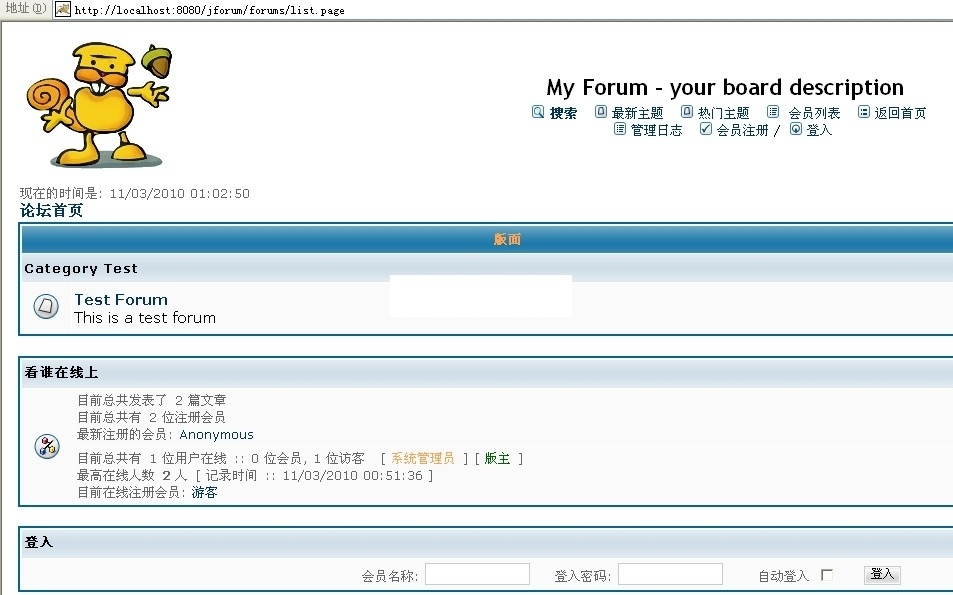Open the Anonymous member profile link
This screenshot has width=953, height=595.
click(x=216, y=435)
